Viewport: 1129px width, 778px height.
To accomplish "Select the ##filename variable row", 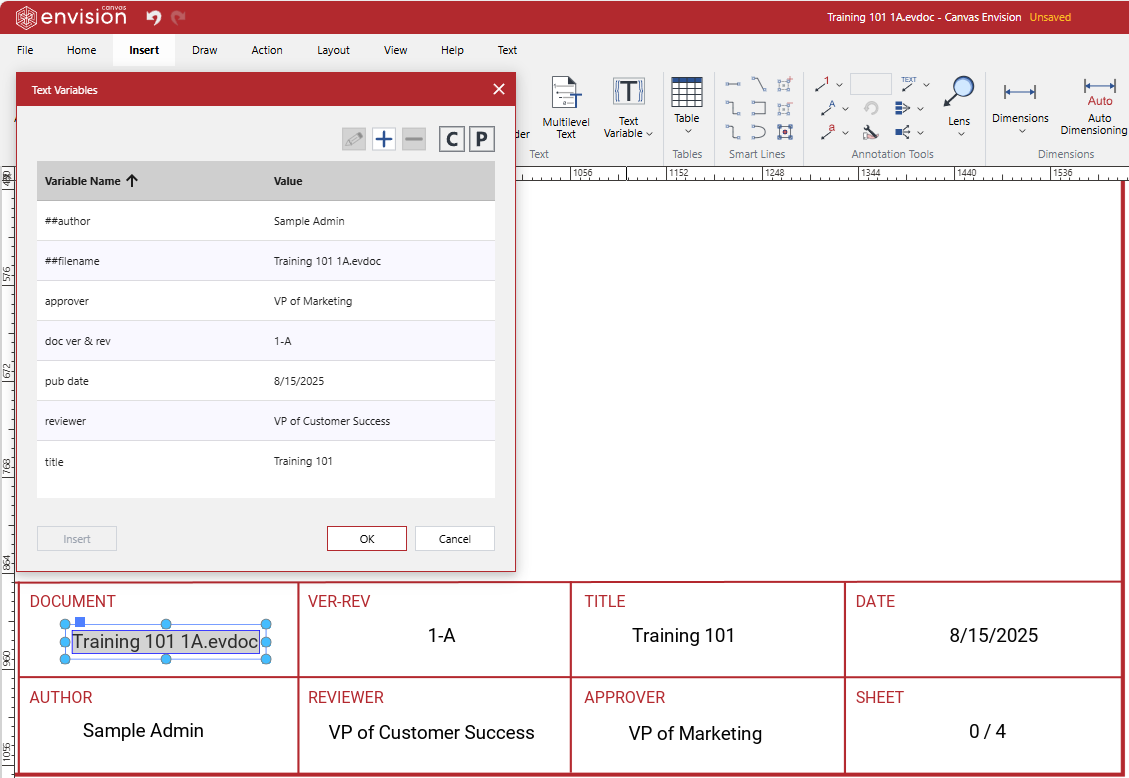I will tap(266, 261).
